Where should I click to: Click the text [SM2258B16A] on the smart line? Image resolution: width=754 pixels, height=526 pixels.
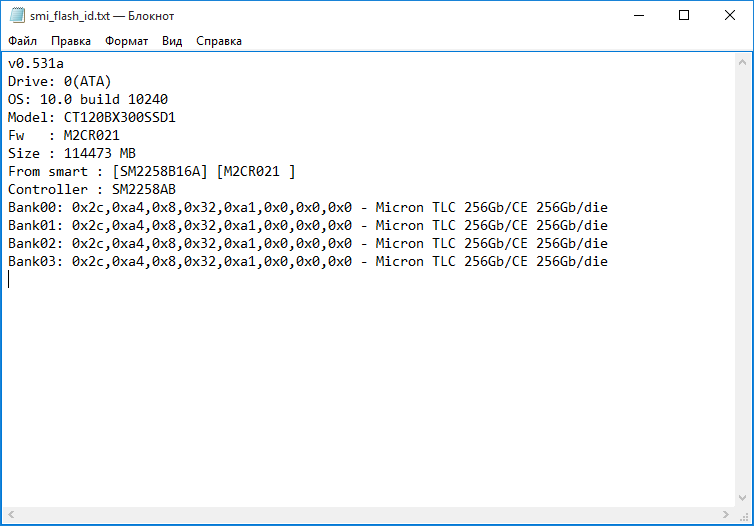[x=160, y=172]
